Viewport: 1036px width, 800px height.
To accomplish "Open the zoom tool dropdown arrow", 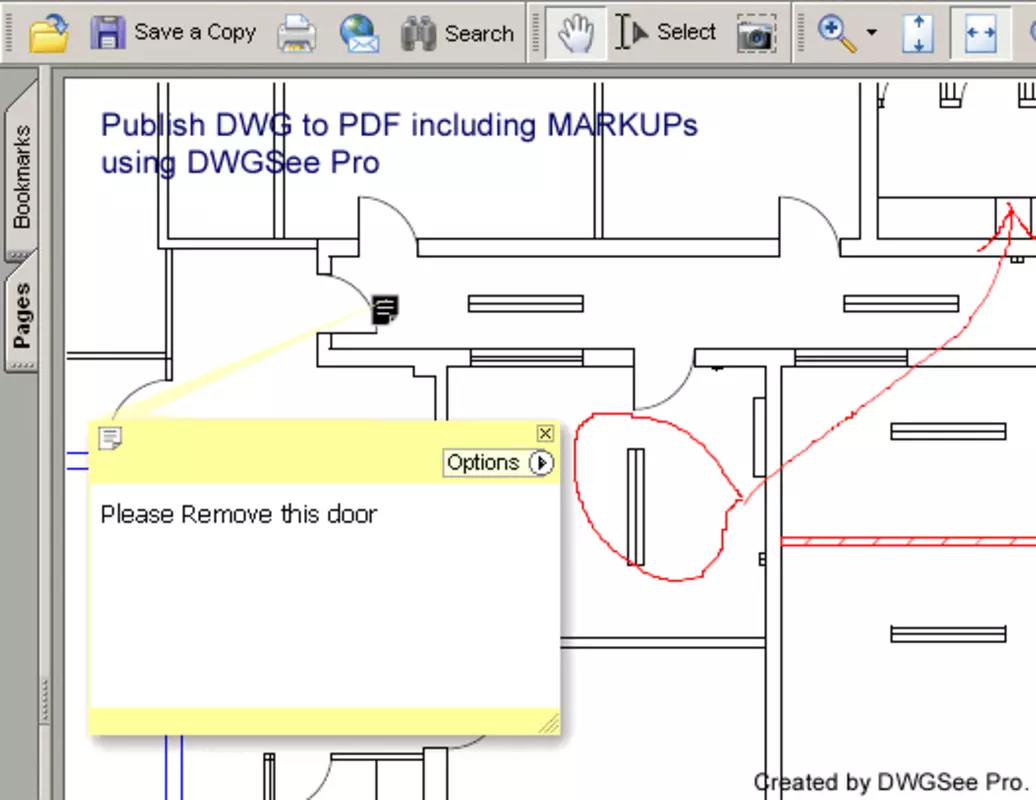I will pos(871,32).
